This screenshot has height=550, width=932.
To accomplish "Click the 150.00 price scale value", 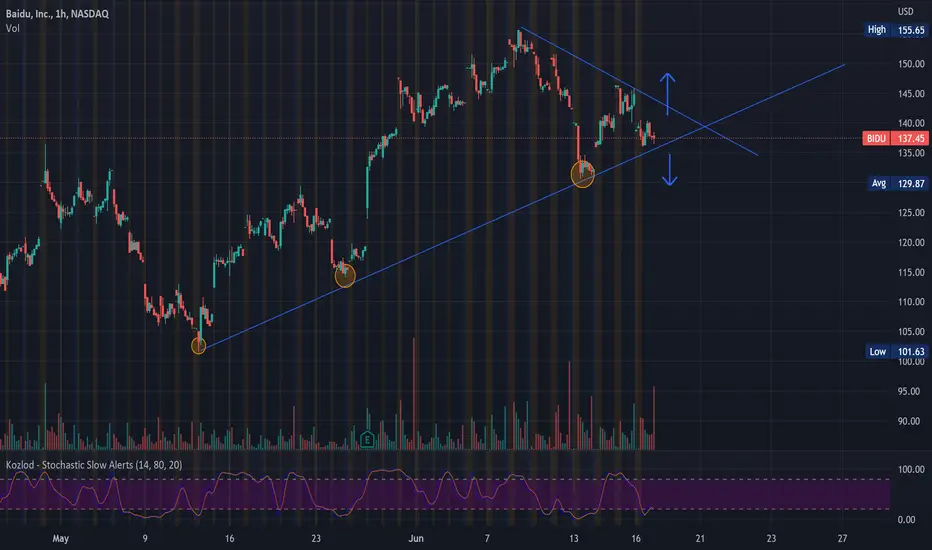I will coord(911,64).
